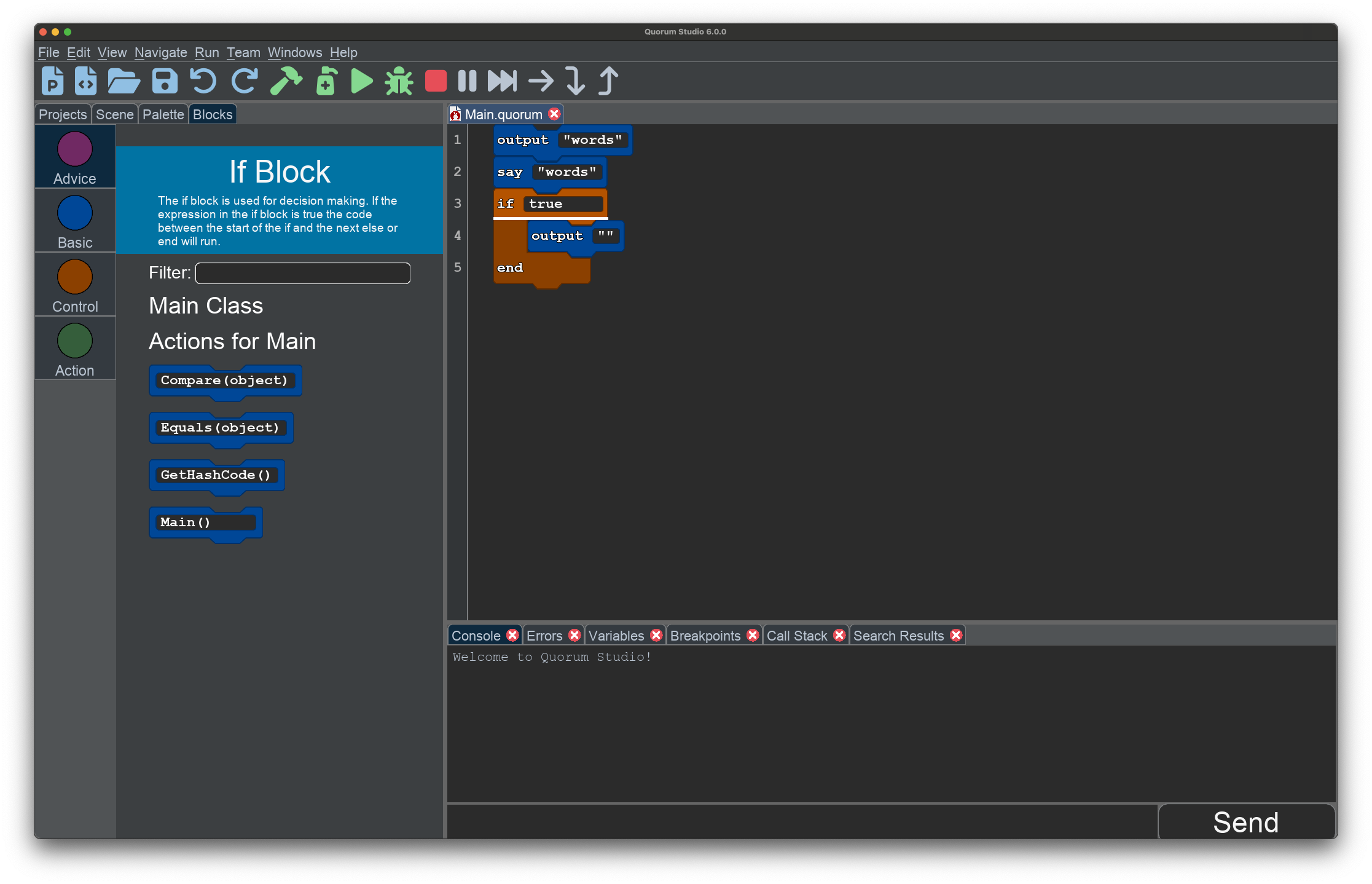Step over with the right arrow icon
Image resolution: width=1372 pixels, height=884 pixels.
tap(541, 81)
